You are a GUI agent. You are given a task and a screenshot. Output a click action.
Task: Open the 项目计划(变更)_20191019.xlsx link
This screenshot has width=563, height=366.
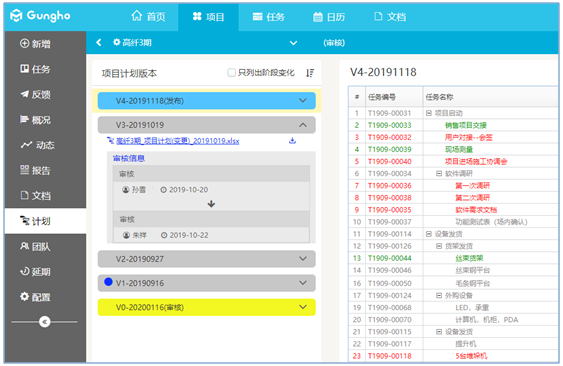177,141
